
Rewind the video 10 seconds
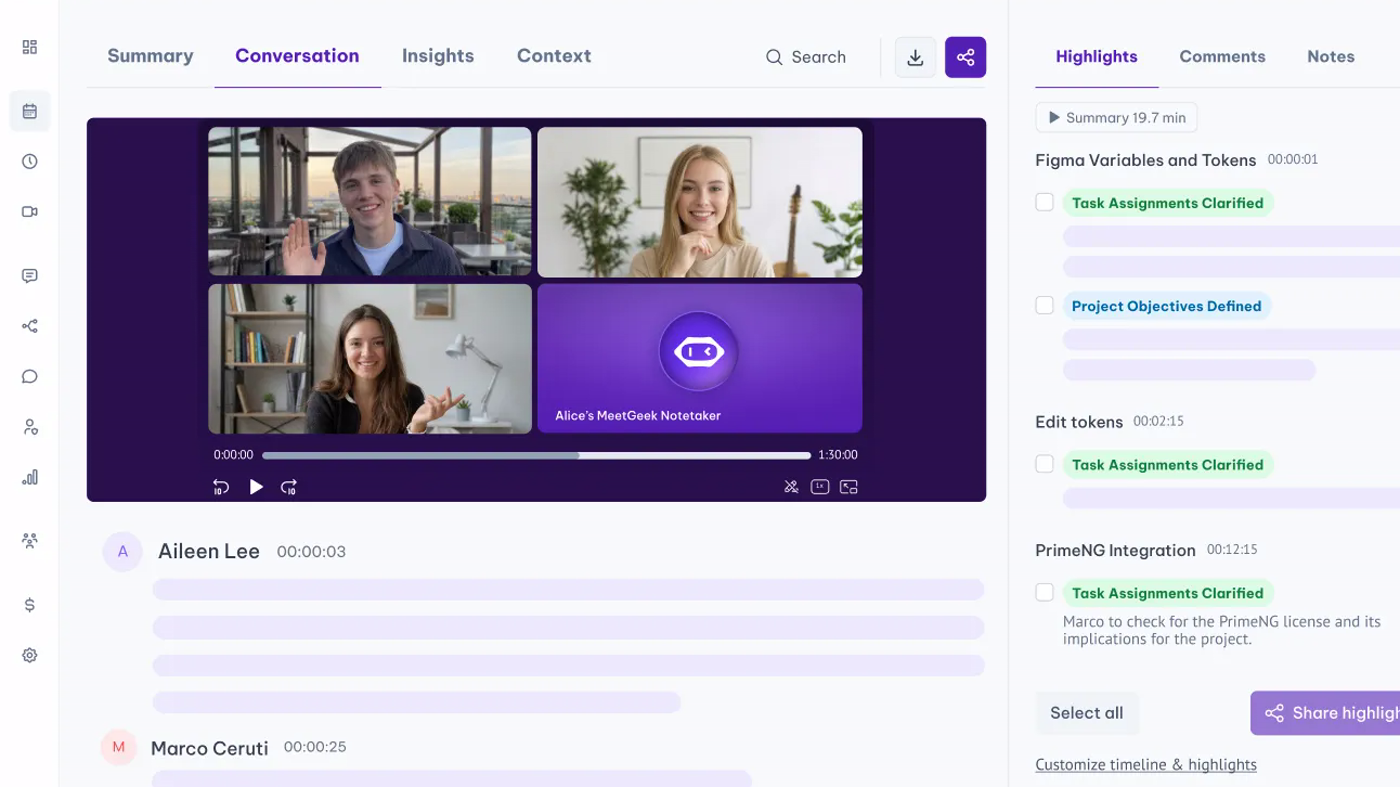221,487
